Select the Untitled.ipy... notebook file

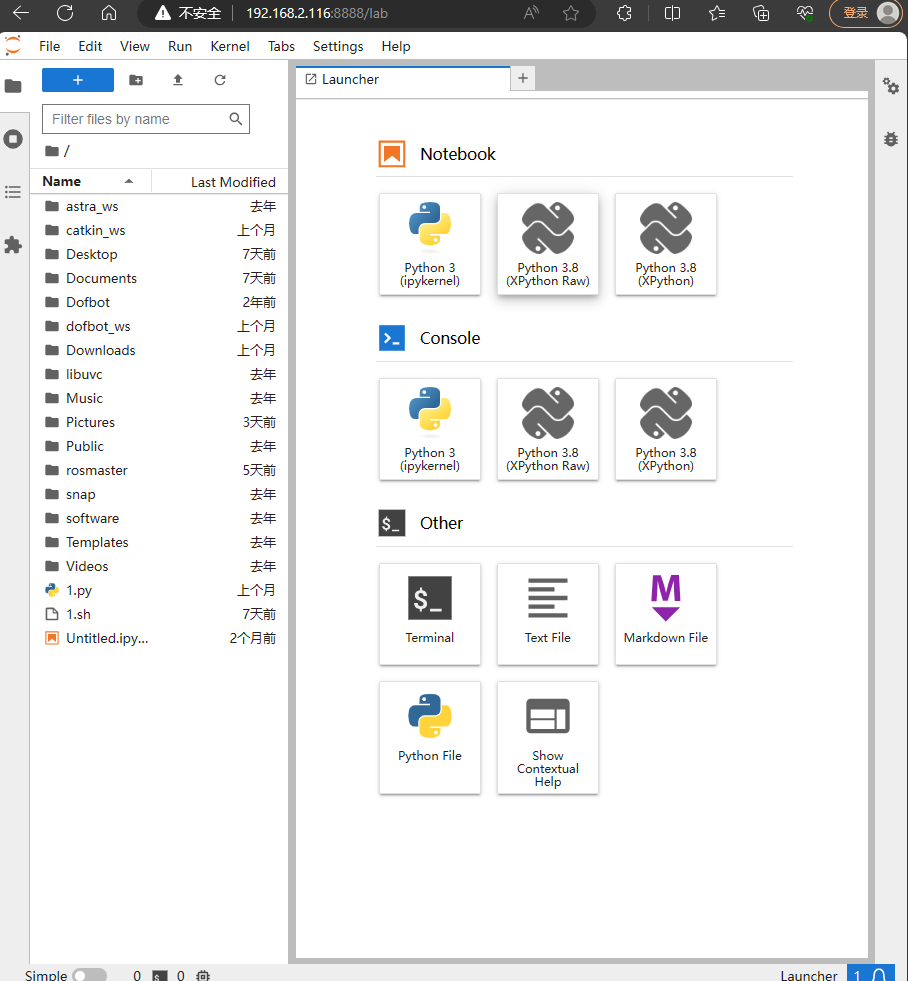[x=160, y=638]
